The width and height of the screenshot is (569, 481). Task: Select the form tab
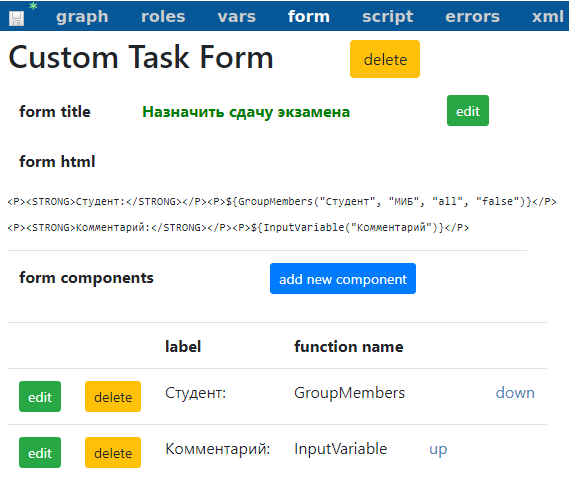(309, 17)
